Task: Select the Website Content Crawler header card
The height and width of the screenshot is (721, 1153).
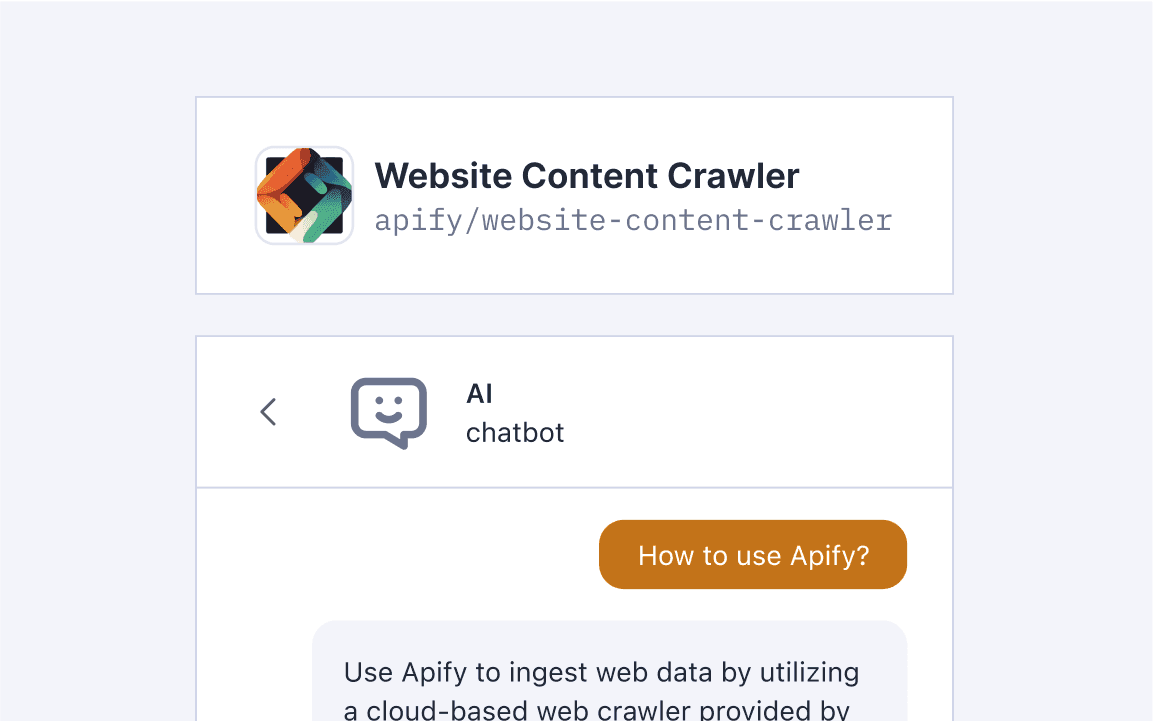Action: pos(575,195)
